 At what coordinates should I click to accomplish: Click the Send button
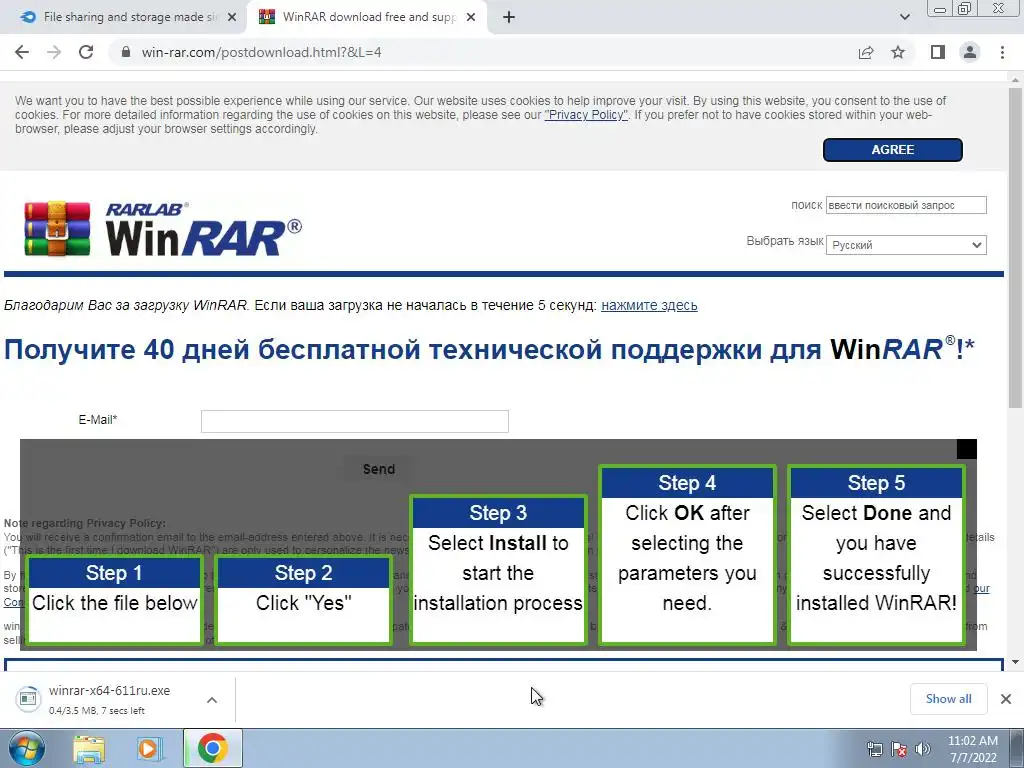[x=379, y=469]
